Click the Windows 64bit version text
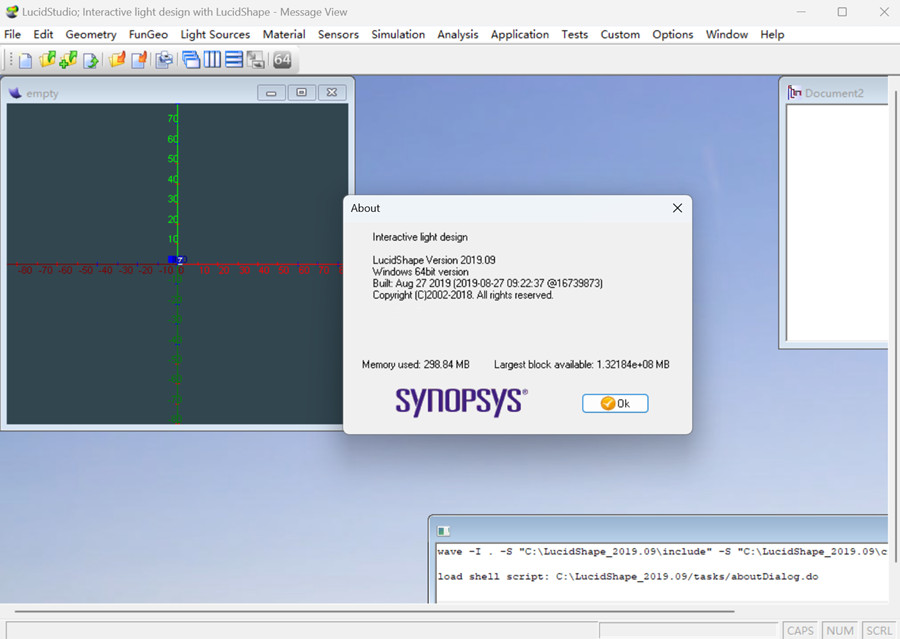 pos(420,272)
